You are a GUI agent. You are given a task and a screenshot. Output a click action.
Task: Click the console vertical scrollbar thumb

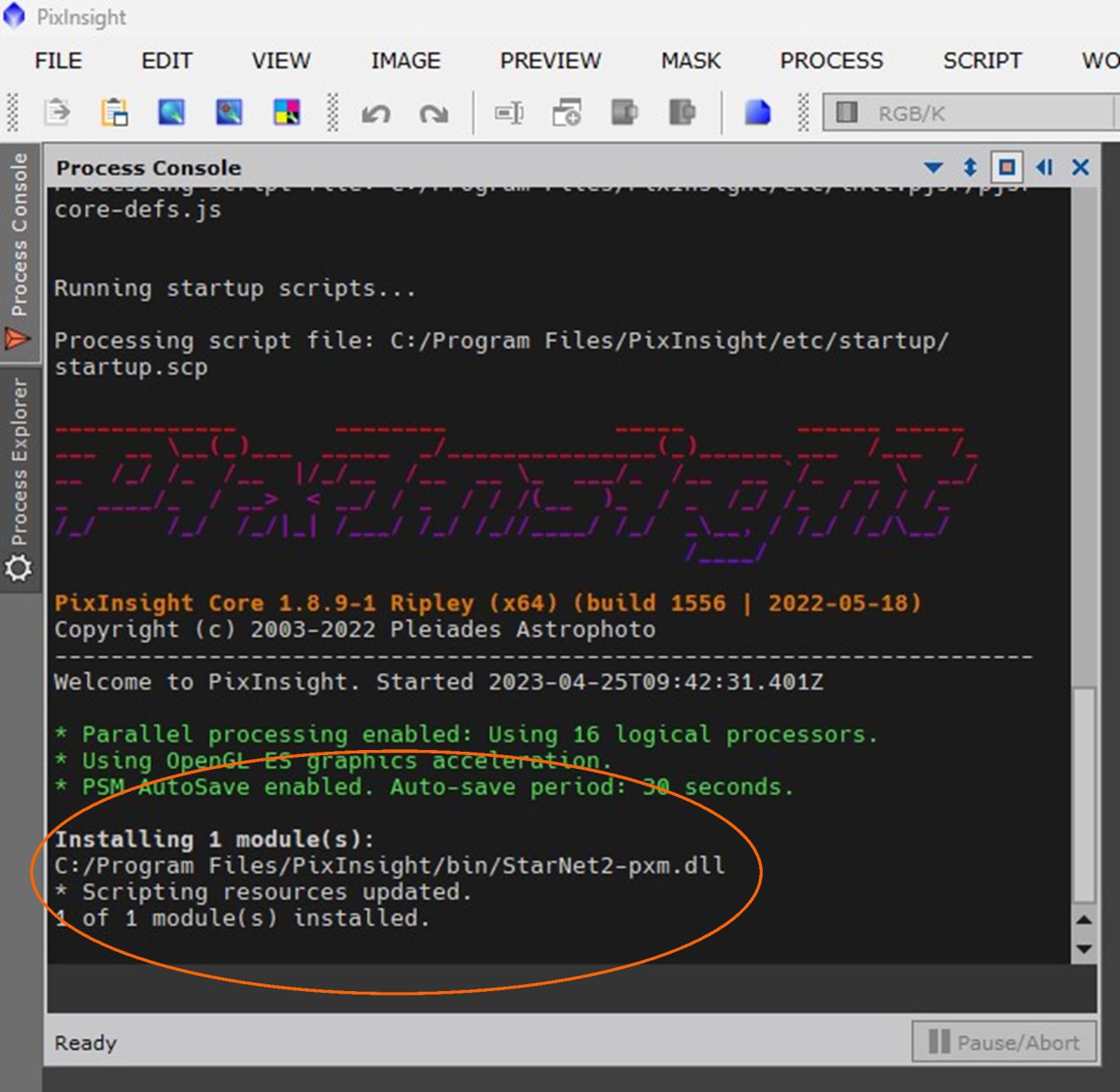[x=1083, y=793]
